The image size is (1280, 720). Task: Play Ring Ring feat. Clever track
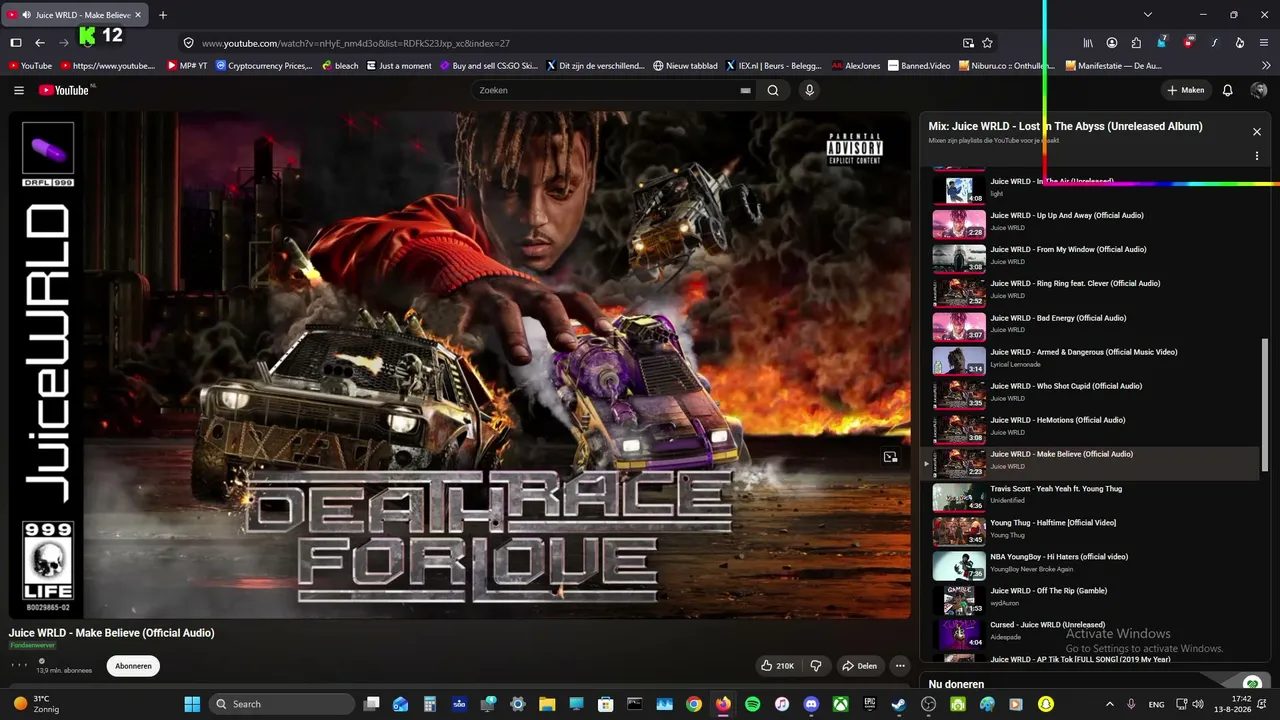point(1095,290)
